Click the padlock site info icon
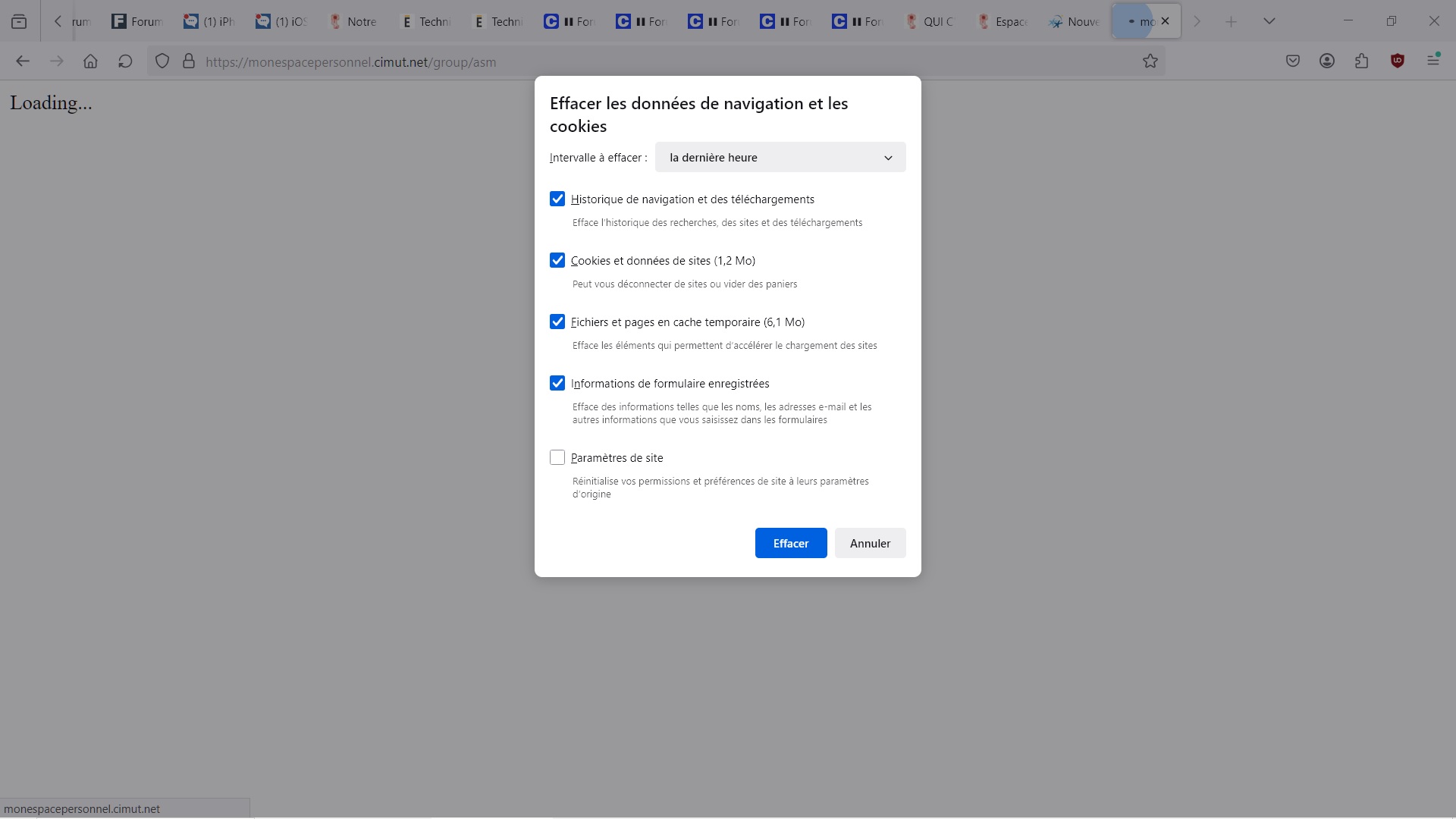This screenshot has height=819, width=1456. tap(189, 61)
